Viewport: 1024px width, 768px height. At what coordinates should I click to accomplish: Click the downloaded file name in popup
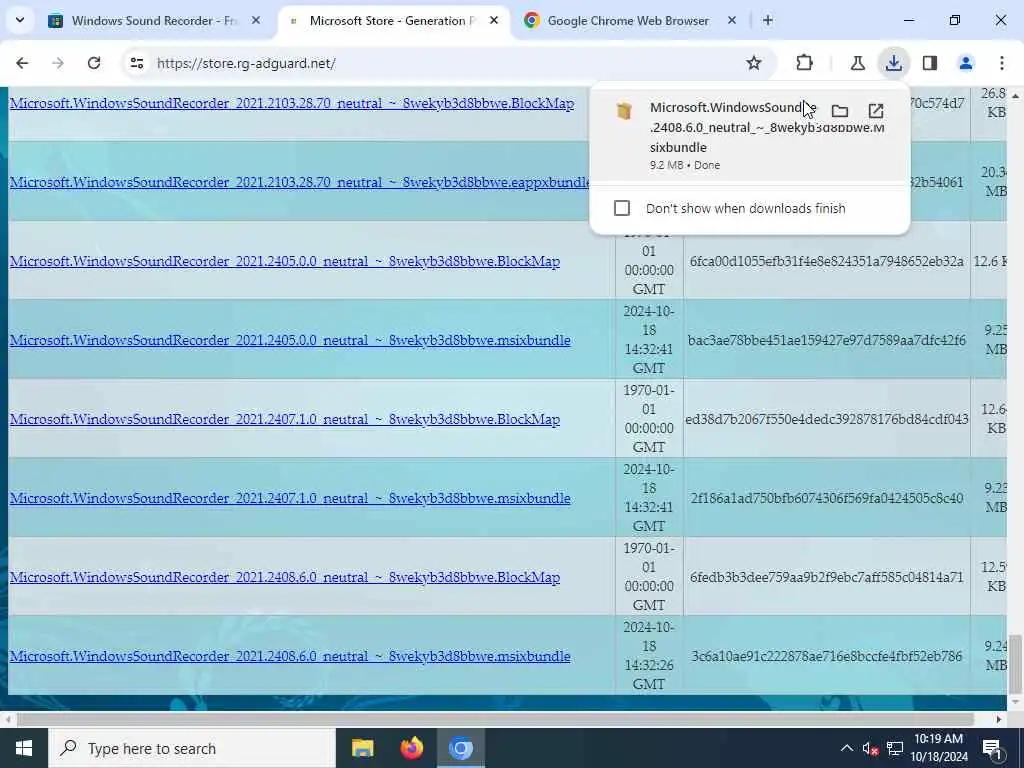point(767,127)
